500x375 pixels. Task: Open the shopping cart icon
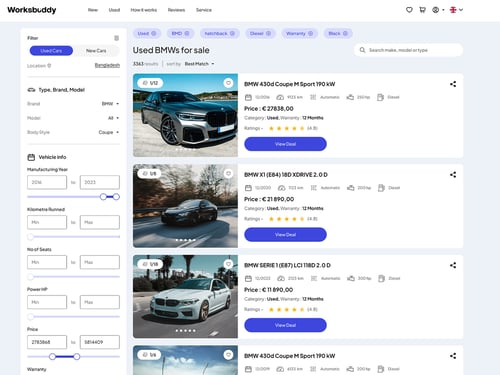pos(422,10)
